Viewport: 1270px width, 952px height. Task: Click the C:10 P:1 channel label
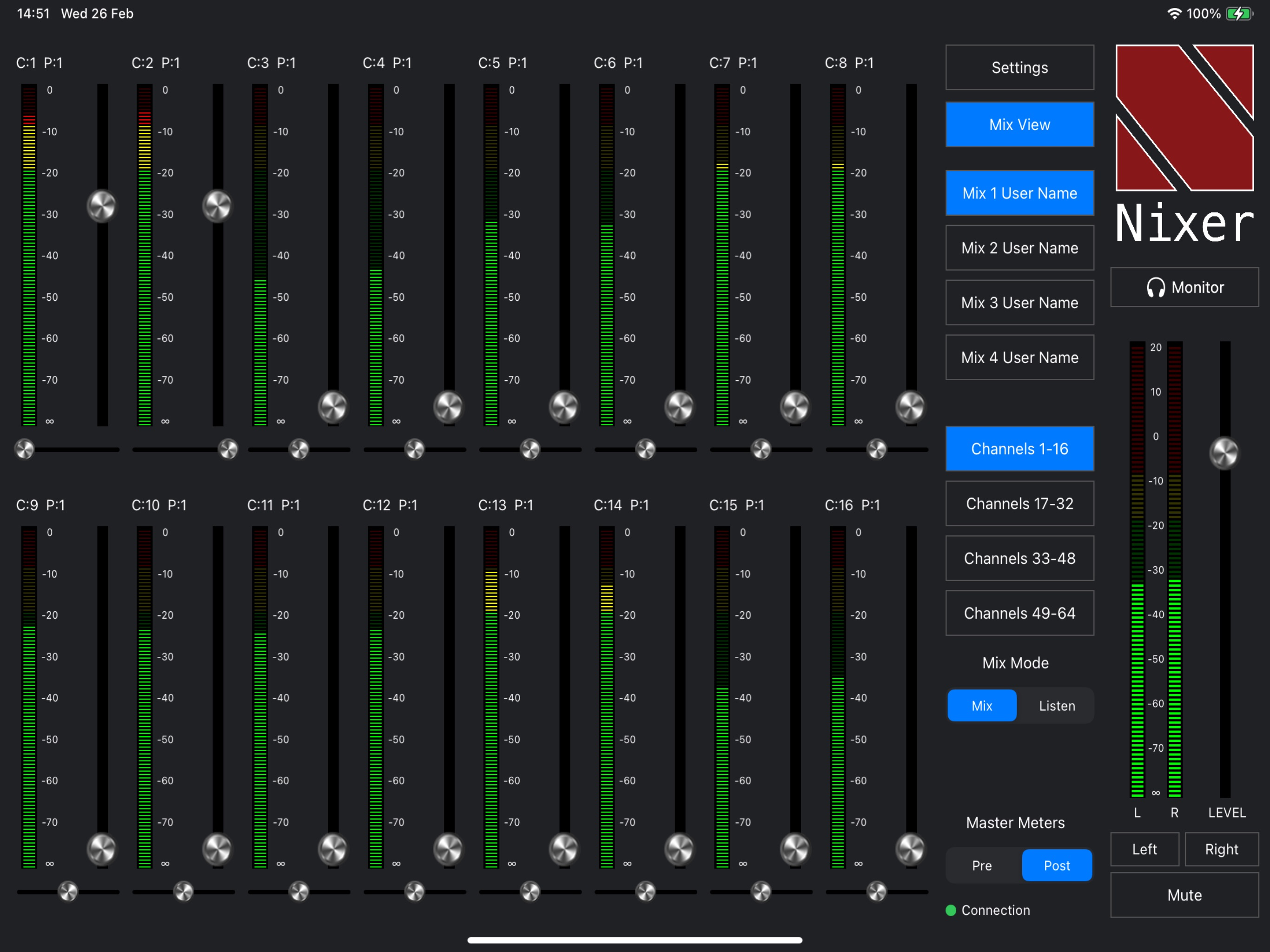[159, 505]
